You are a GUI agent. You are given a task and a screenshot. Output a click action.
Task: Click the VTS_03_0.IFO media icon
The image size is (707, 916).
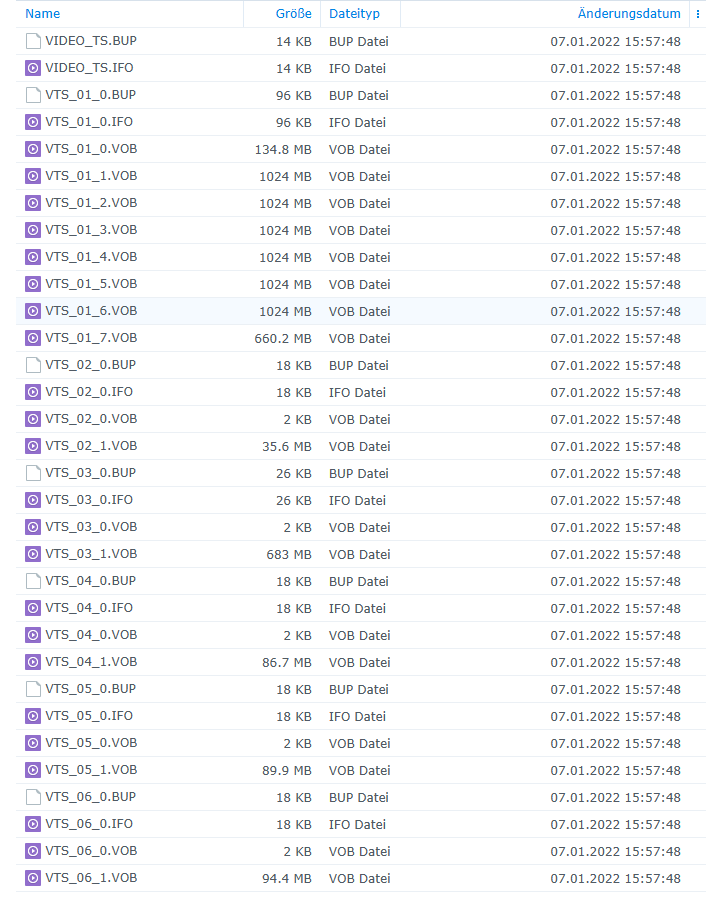(x=33, y=500)
